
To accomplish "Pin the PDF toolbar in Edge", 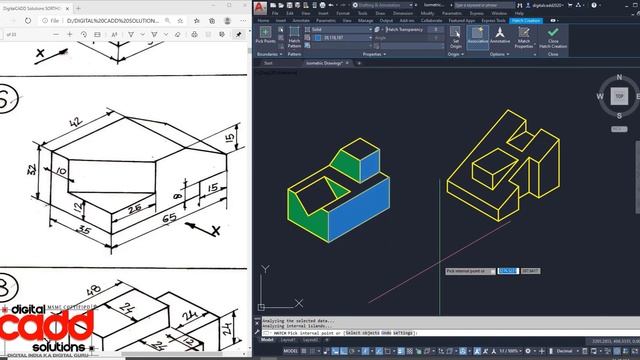I will click(239, 35).
